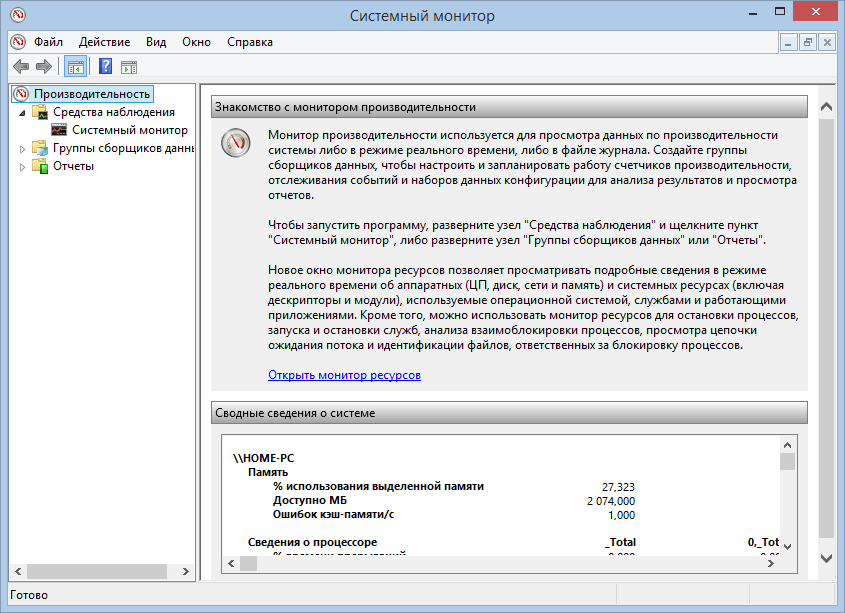Follow the Открыть монитор ресурсов link
Viewport: 845px width, 613px height.
(x=344, y=375)
